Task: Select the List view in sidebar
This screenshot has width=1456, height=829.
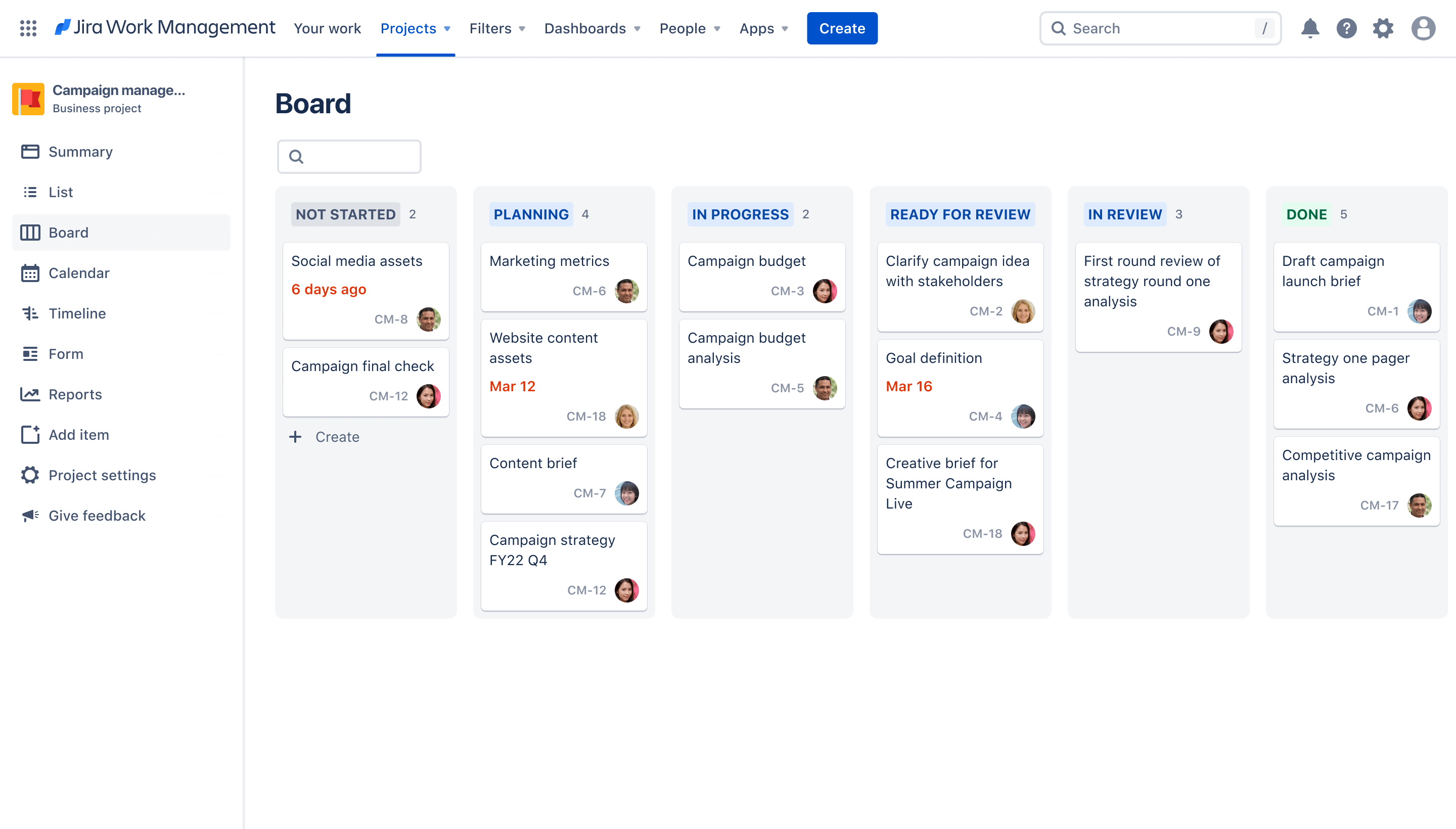Action: pyautogui.click(x=61, y=191)
